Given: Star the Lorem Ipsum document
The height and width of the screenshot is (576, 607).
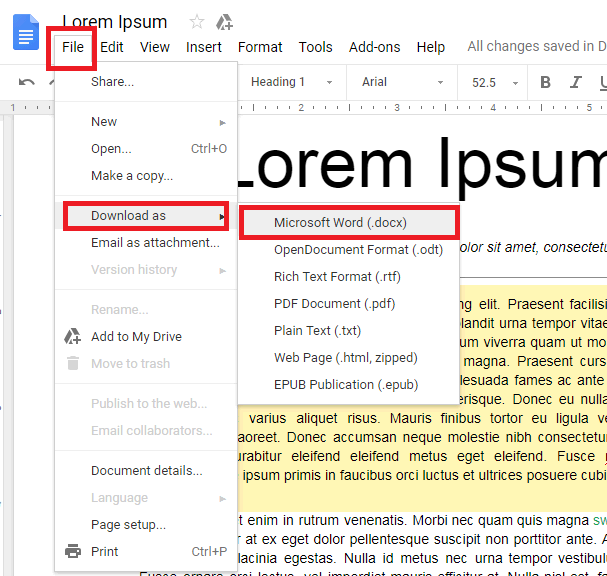Looking at the screenshot, I should tap(197, 22).
